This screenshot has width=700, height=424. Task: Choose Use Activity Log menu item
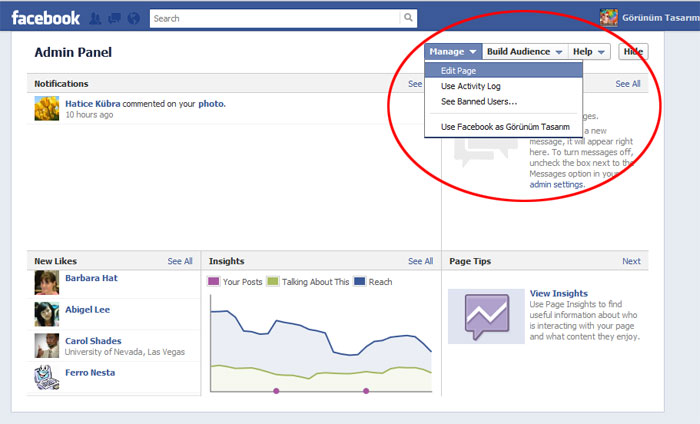(x=504, y=86)
